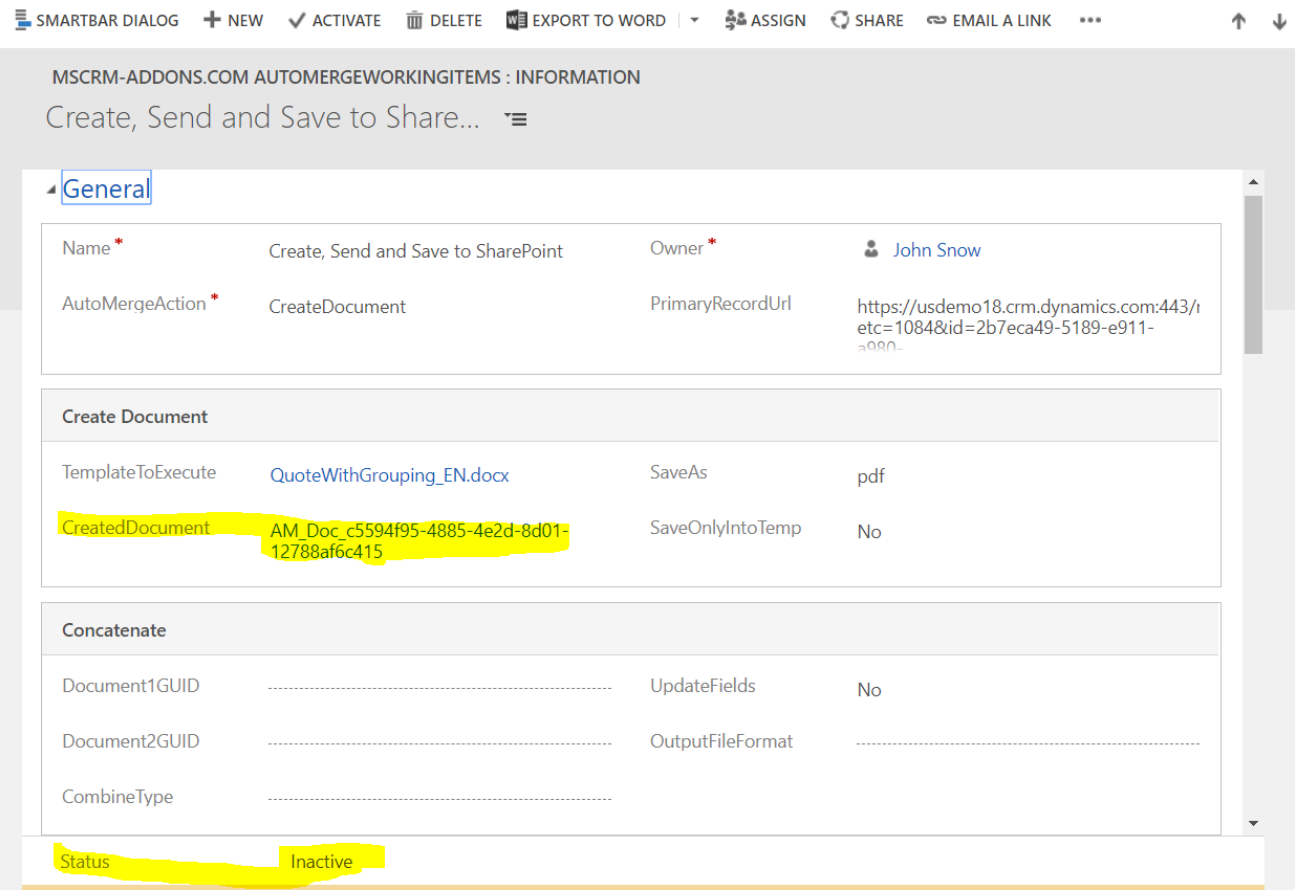Open QuoteWithGrouping_EN.docx template link
Image resolution: width=1295 pixels, height=890 pixels.
(389, 476)
